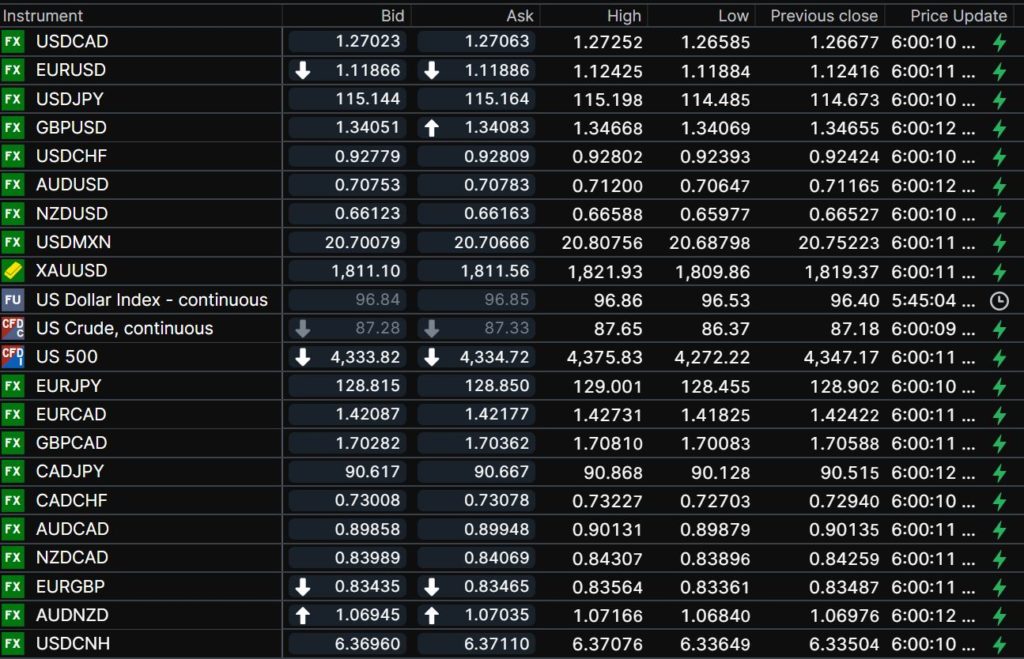Click the FX icon beside AUDNZD
The height and width of the screenshot is (659, 1024).
point(13,615)
